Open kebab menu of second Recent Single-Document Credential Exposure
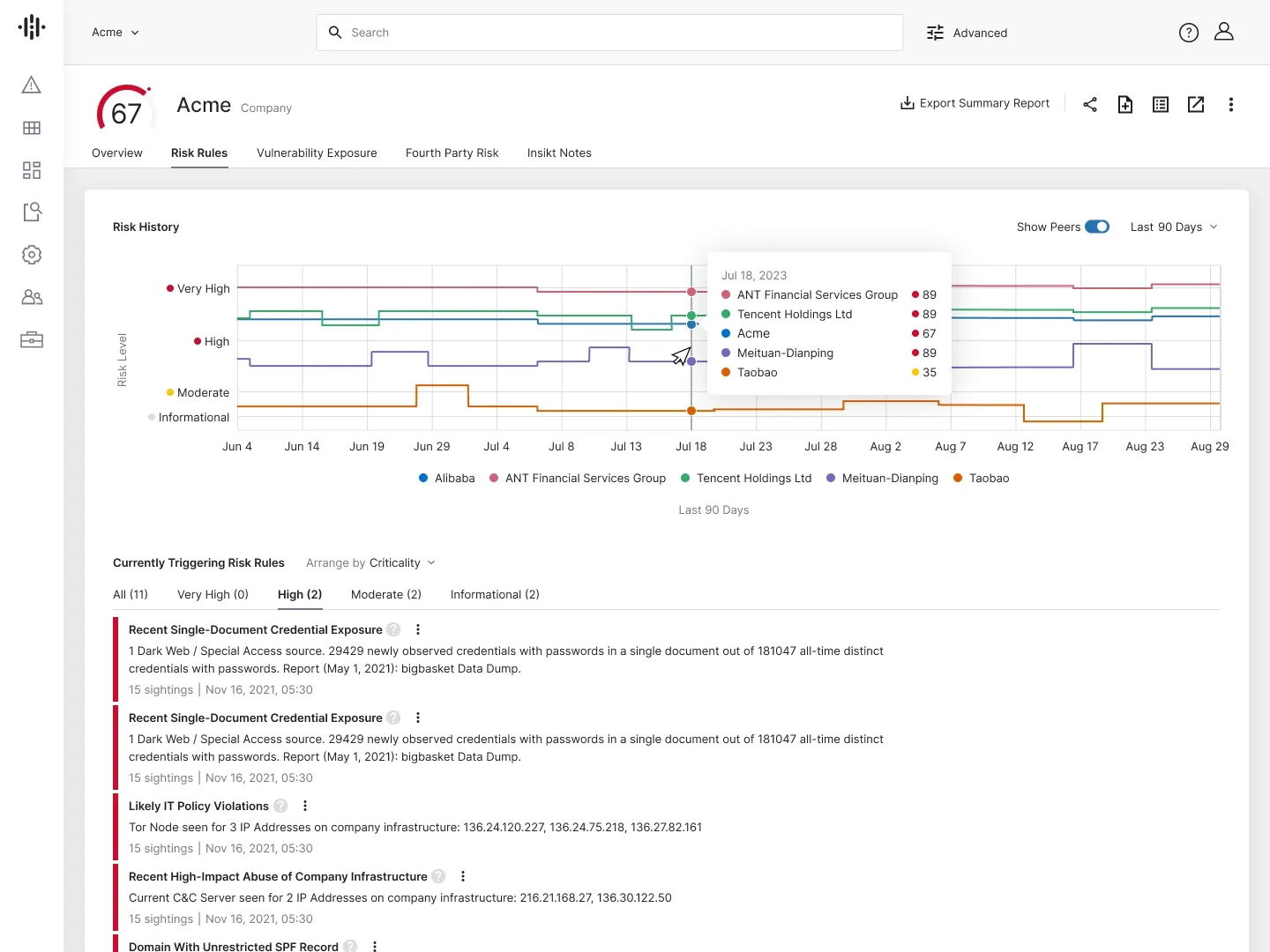This screenshot has height=952, width=1270. coord(418,718)
